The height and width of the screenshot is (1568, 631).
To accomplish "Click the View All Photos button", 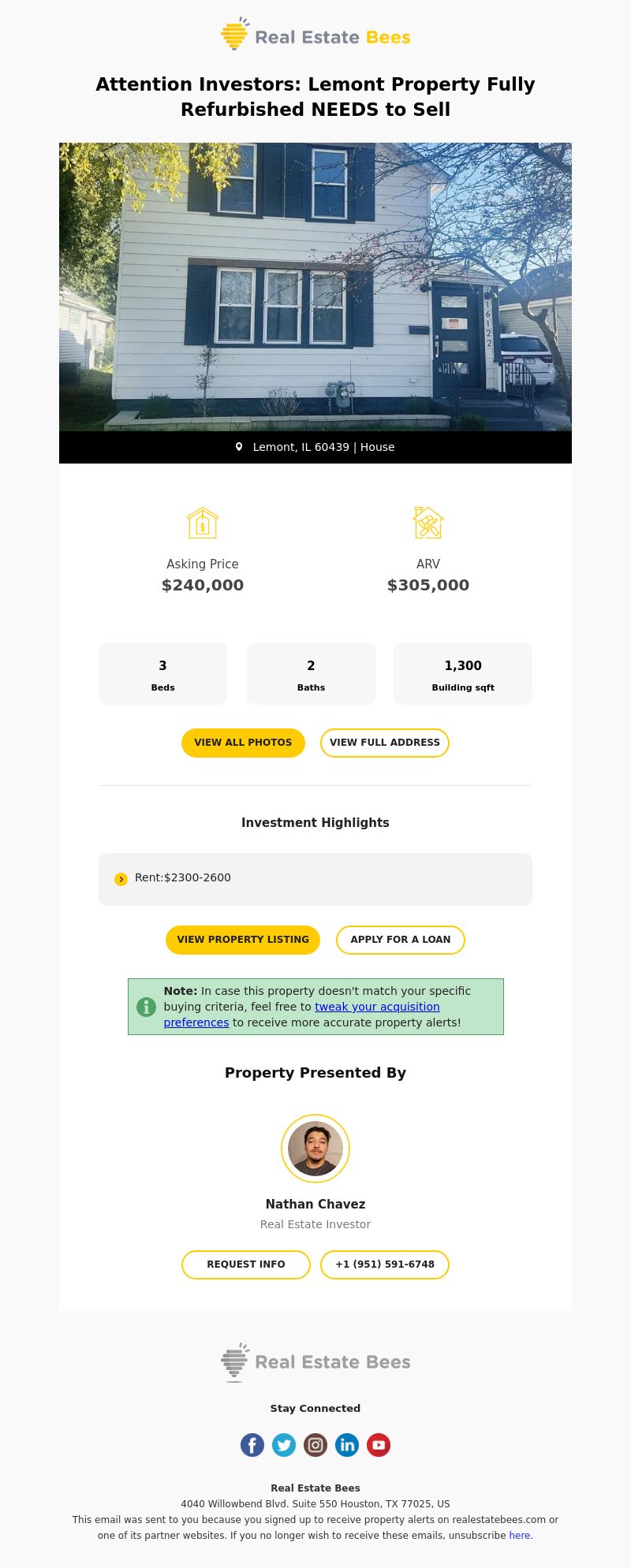I will pyautogui.click(x=243, y=743).
